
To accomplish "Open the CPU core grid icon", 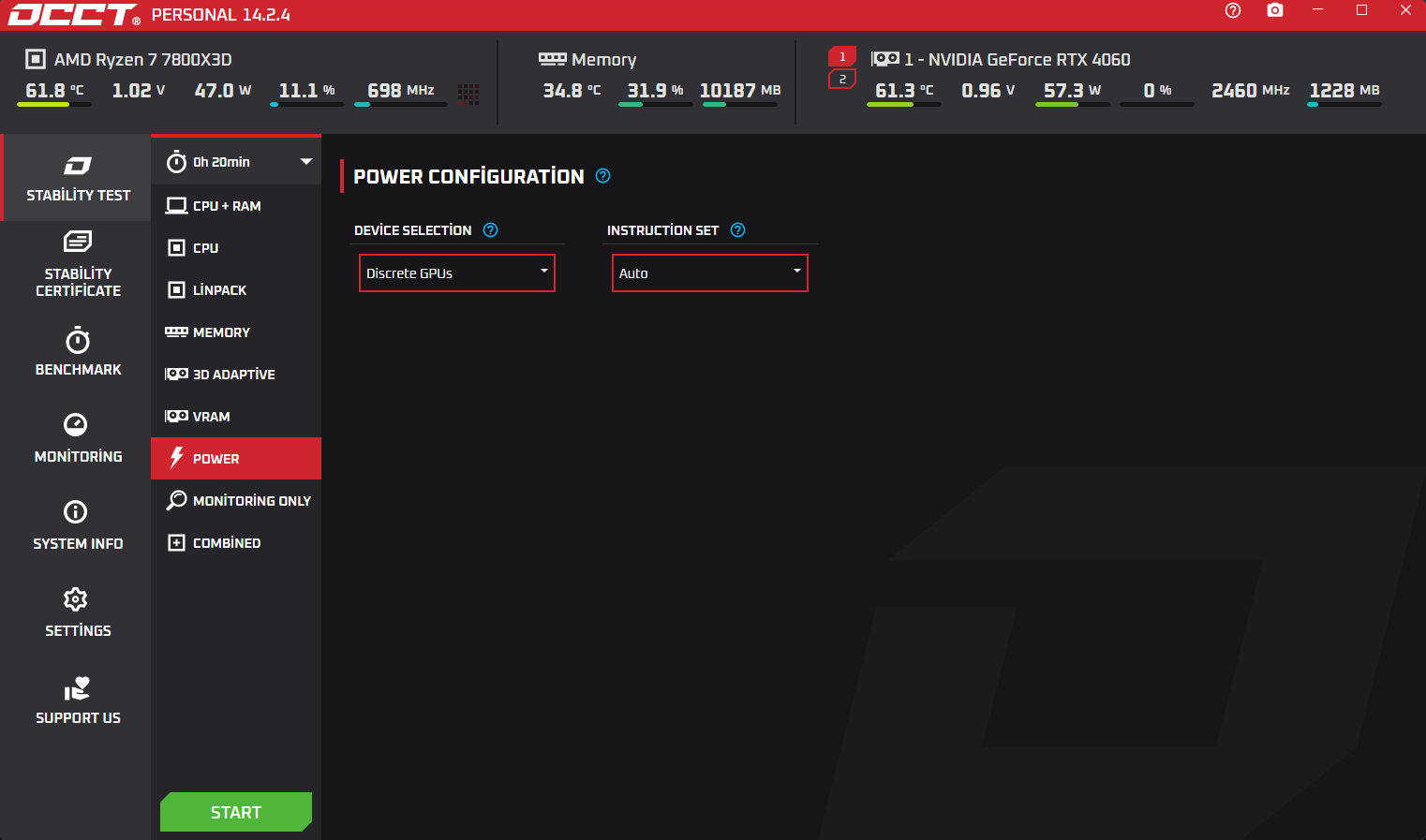I will tap(468, 93).
